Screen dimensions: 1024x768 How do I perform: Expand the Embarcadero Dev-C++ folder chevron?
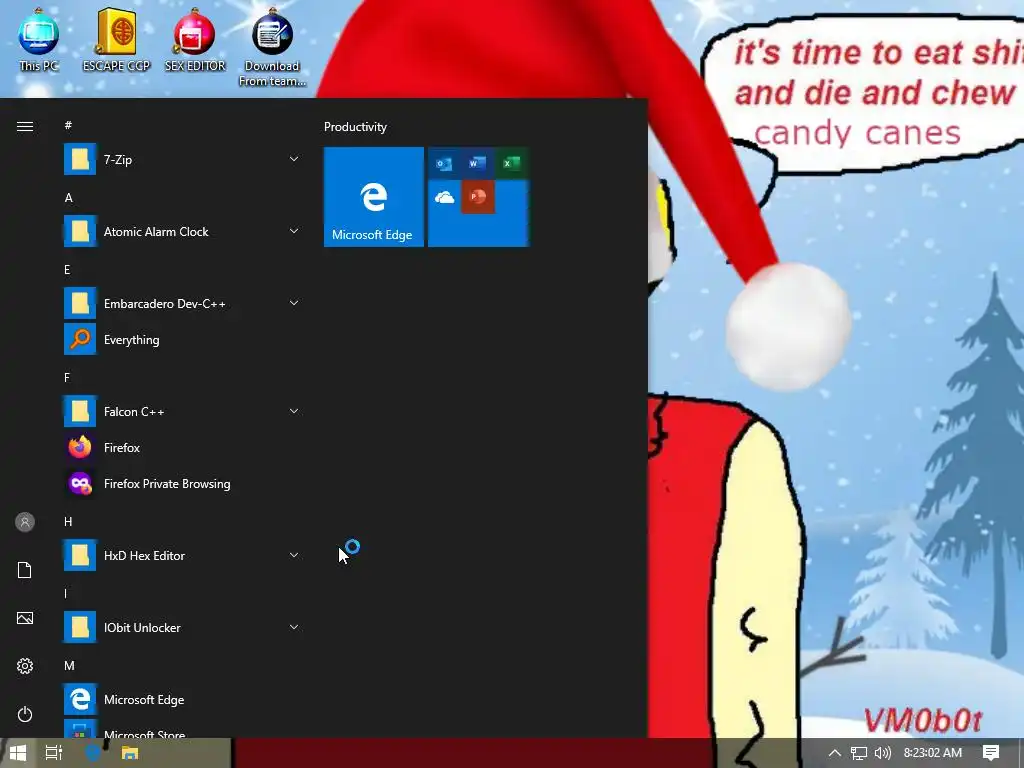click(294, 303)
